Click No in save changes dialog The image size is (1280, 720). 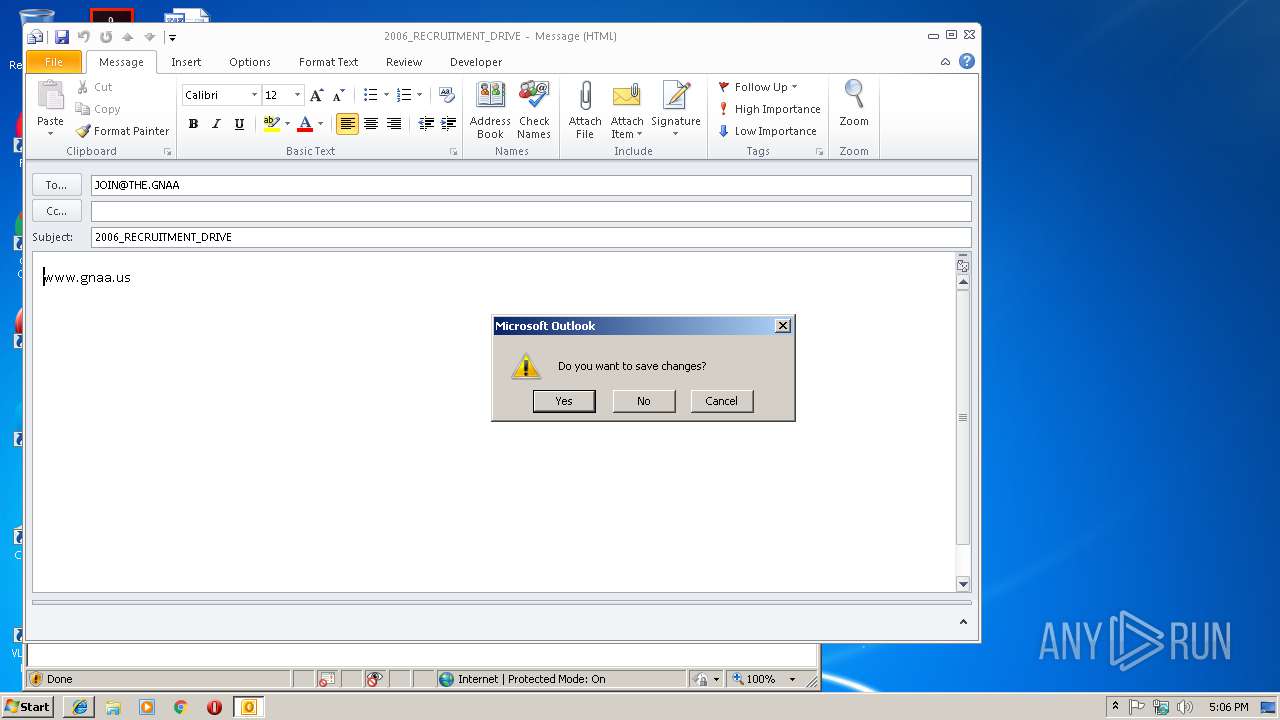click(643, 401)
